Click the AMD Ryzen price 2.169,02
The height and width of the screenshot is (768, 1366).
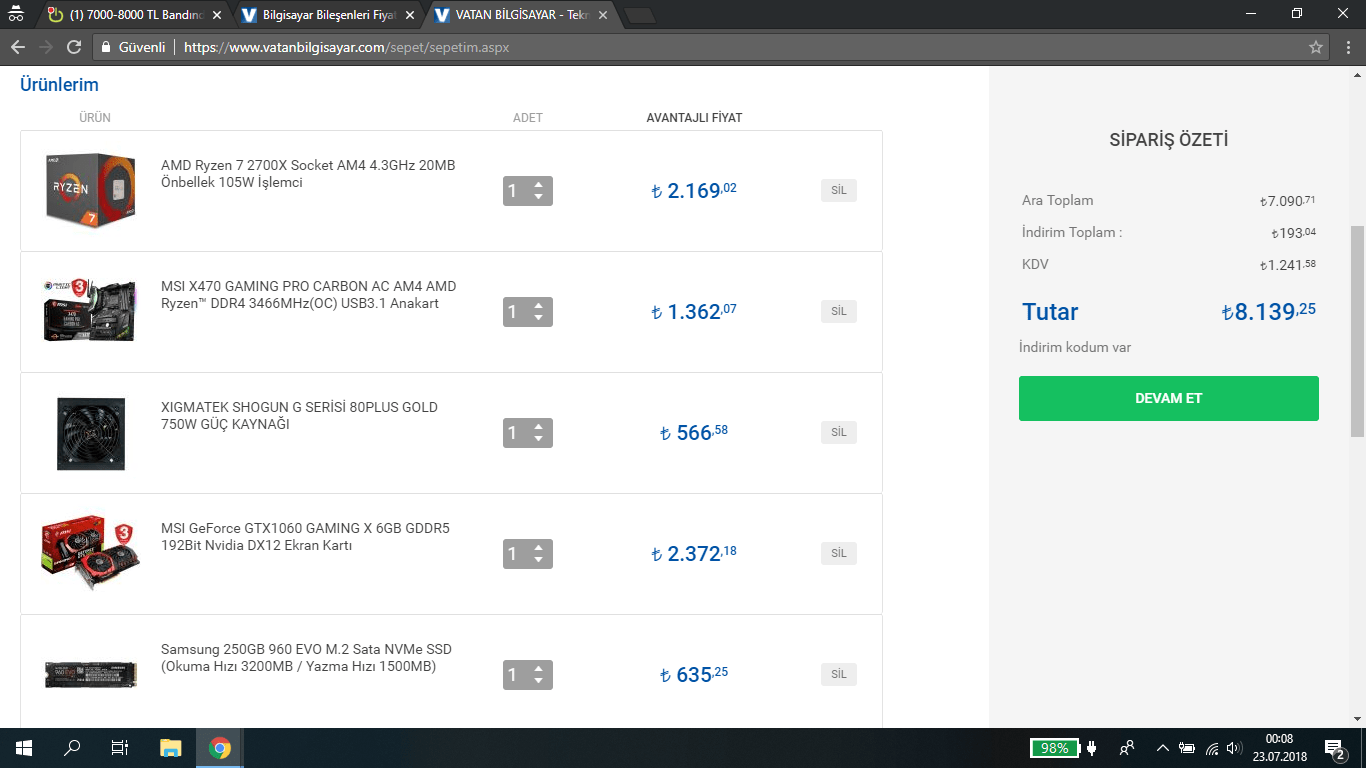pyautogui.click(x=694, y=190)
